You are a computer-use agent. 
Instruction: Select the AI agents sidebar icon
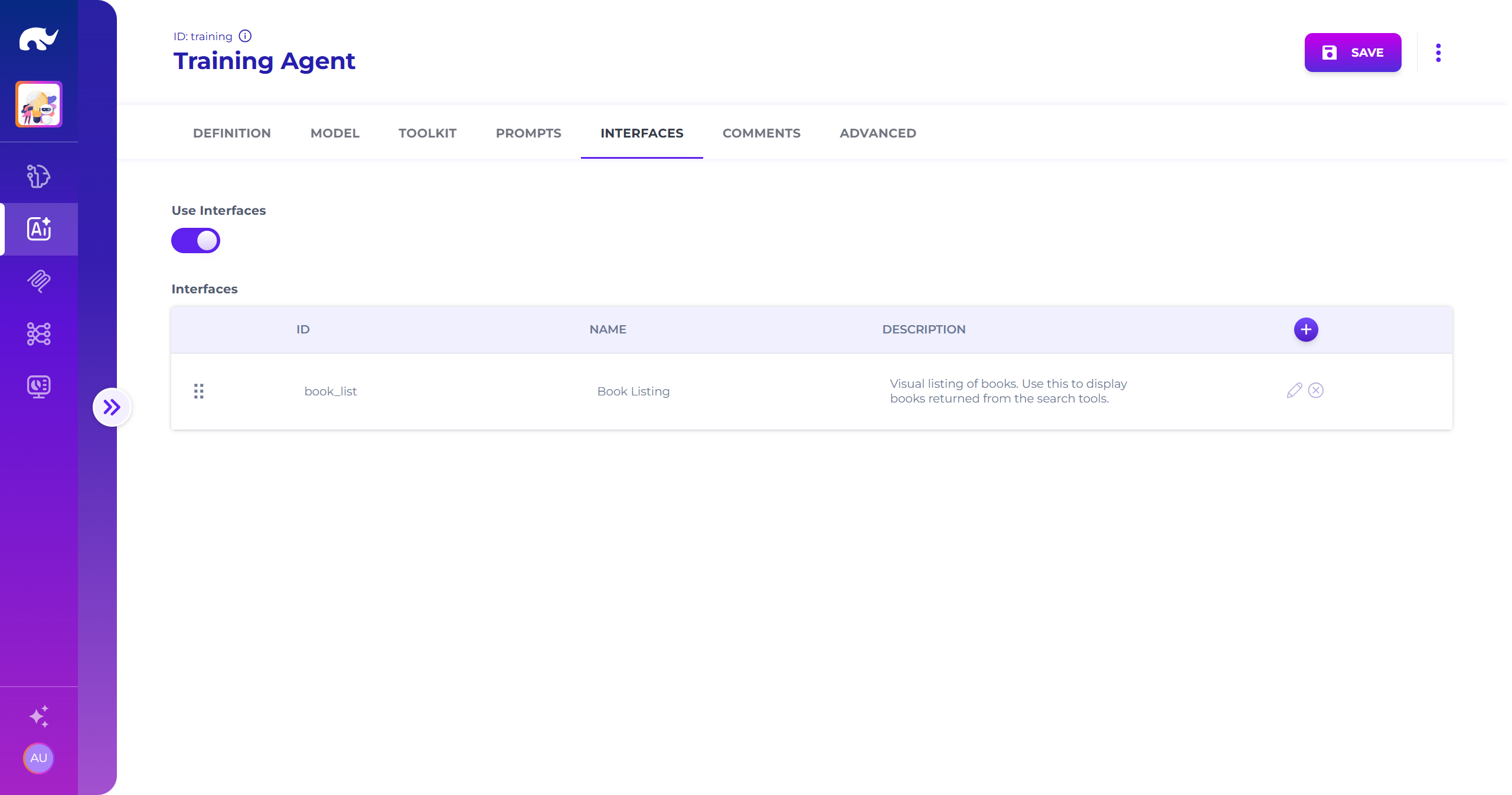[x=39, y=229]
